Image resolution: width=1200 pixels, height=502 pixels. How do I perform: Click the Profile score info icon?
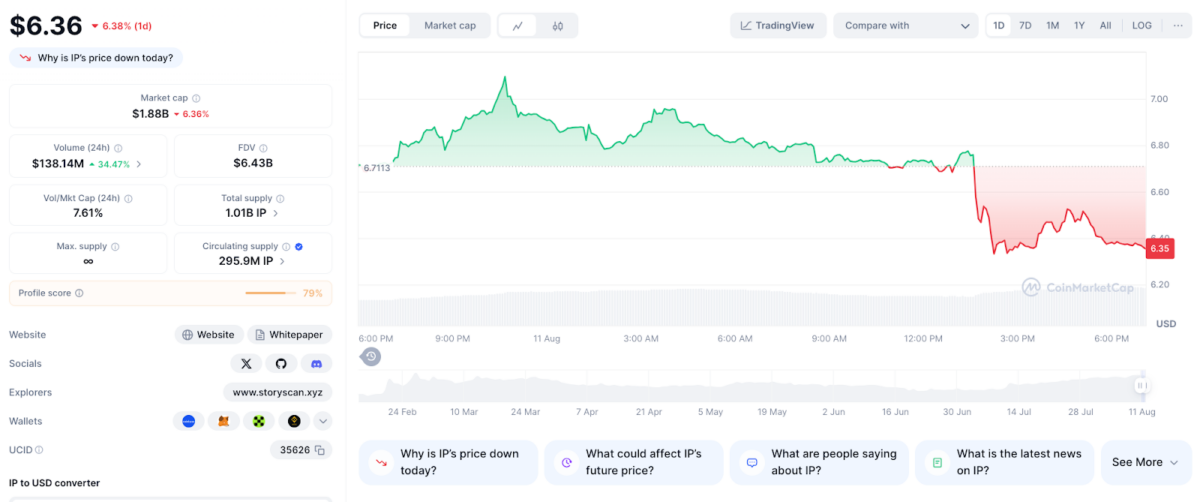click(79, 293)
